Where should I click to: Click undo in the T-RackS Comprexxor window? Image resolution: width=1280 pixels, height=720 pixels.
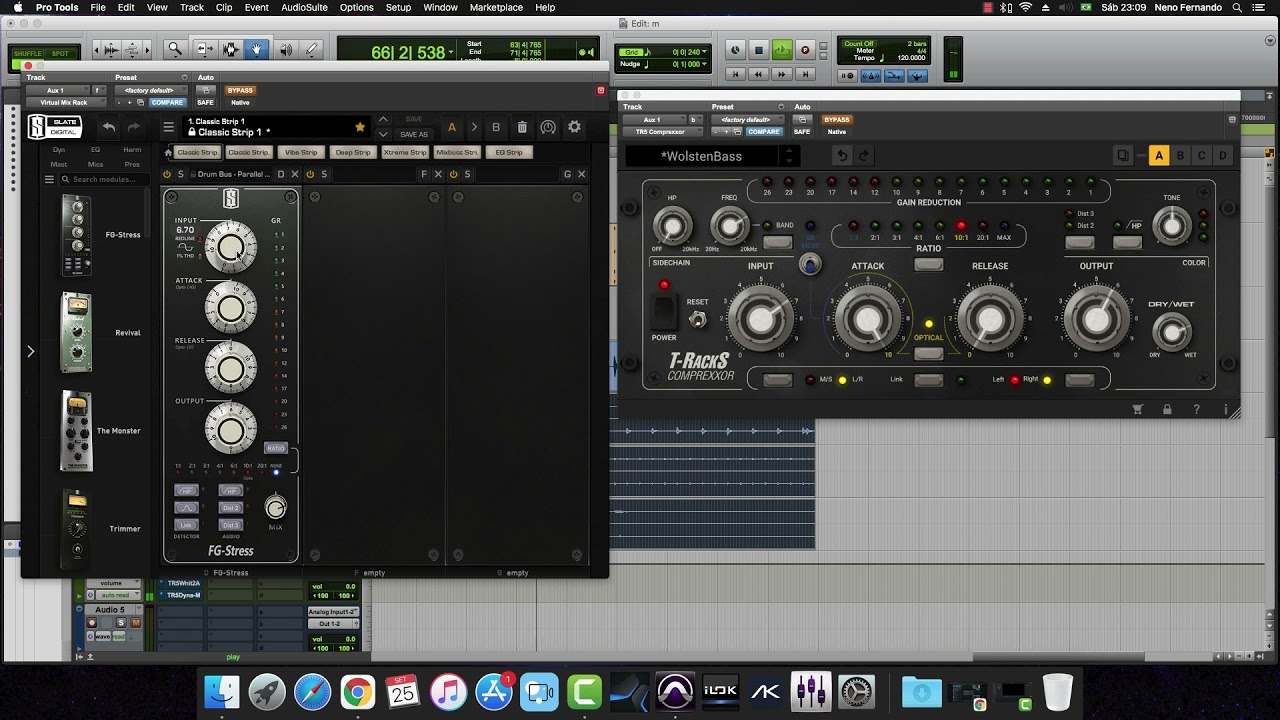pyautogui.click(x=842, y=156)
